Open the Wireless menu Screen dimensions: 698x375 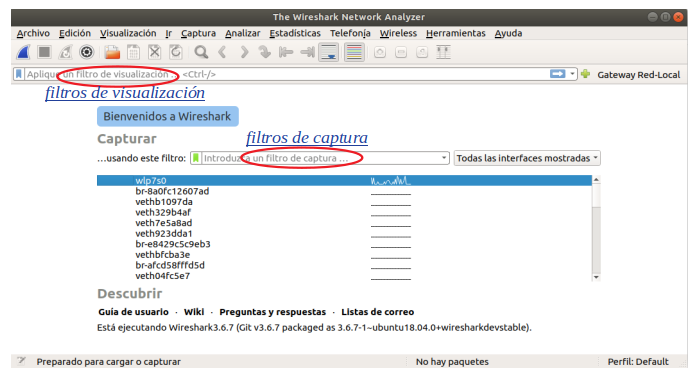[398, 33]
